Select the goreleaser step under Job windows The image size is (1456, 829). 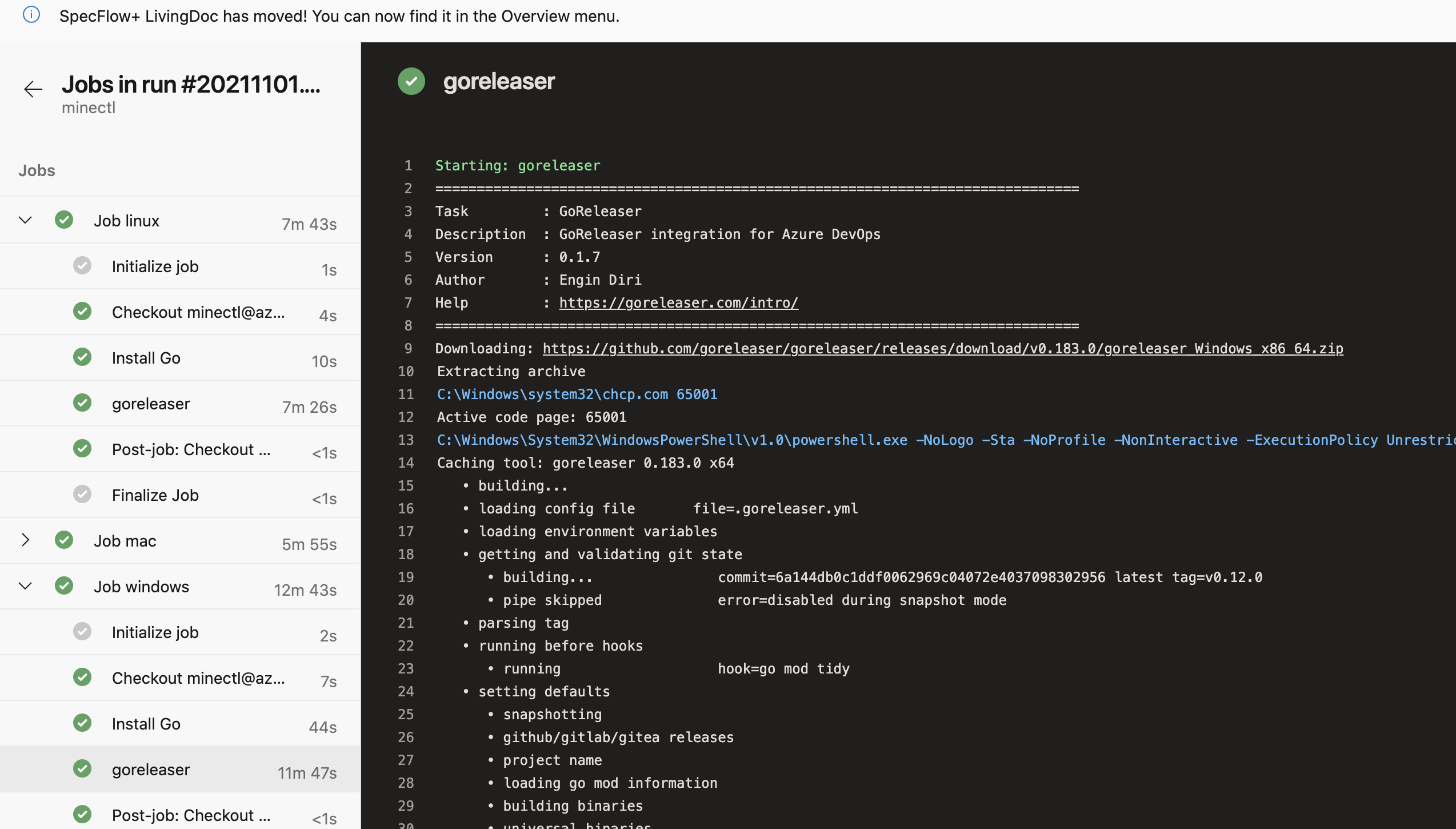click(x=150, y=769)
